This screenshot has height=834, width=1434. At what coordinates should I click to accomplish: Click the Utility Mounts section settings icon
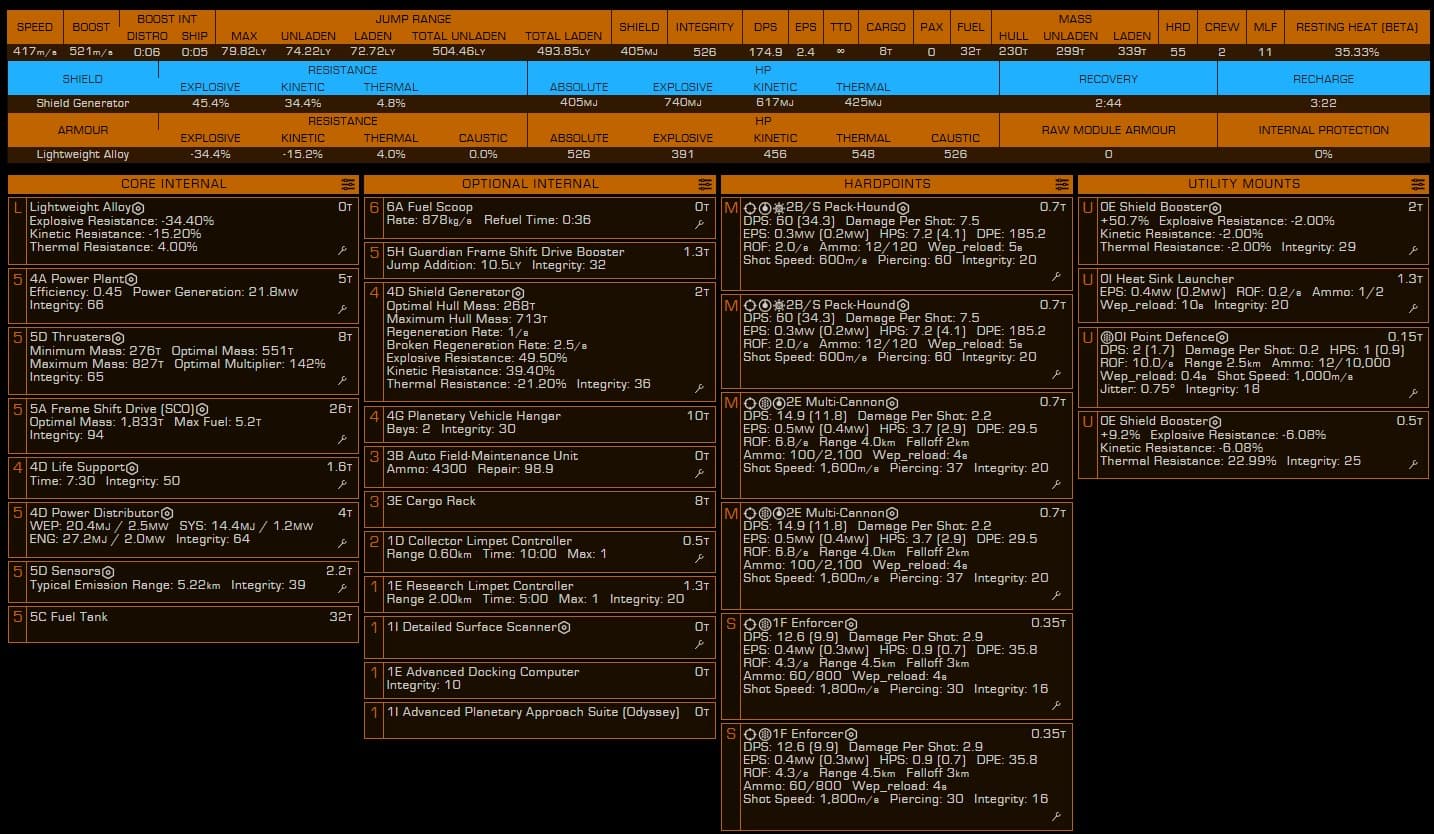coord(1418,184)
